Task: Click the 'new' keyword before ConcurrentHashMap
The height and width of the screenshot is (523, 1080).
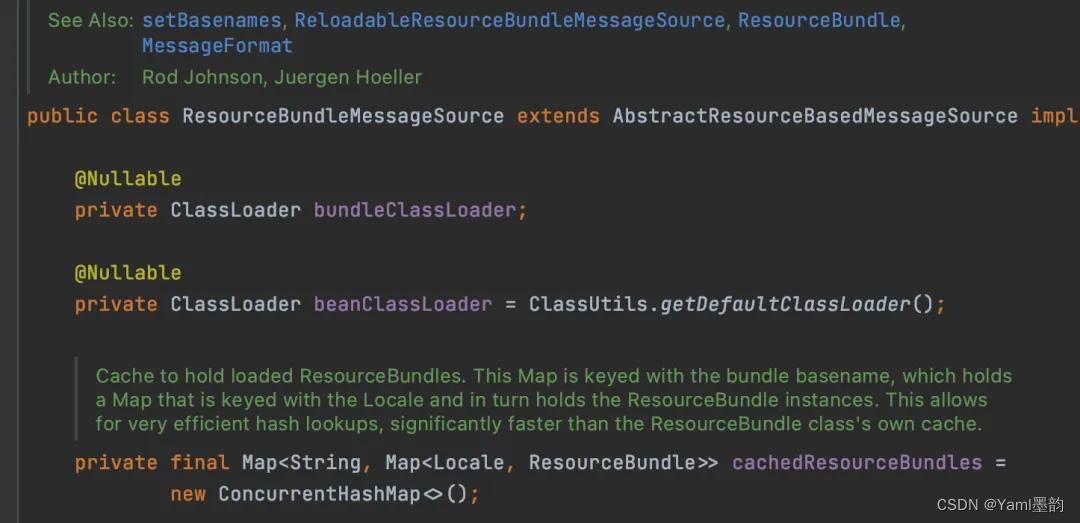Action: coord(188,494)
